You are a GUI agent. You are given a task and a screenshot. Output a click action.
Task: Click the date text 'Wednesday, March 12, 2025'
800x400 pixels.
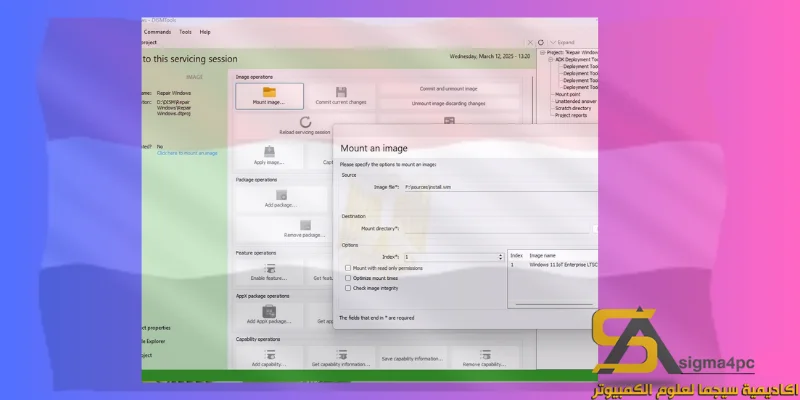(x=481, y=57)
